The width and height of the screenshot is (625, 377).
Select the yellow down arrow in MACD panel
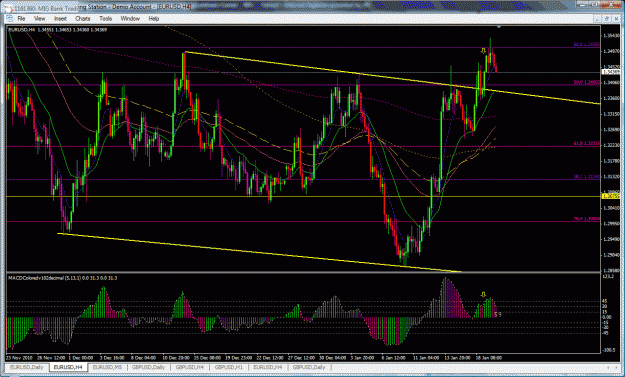tap(483, 295)
